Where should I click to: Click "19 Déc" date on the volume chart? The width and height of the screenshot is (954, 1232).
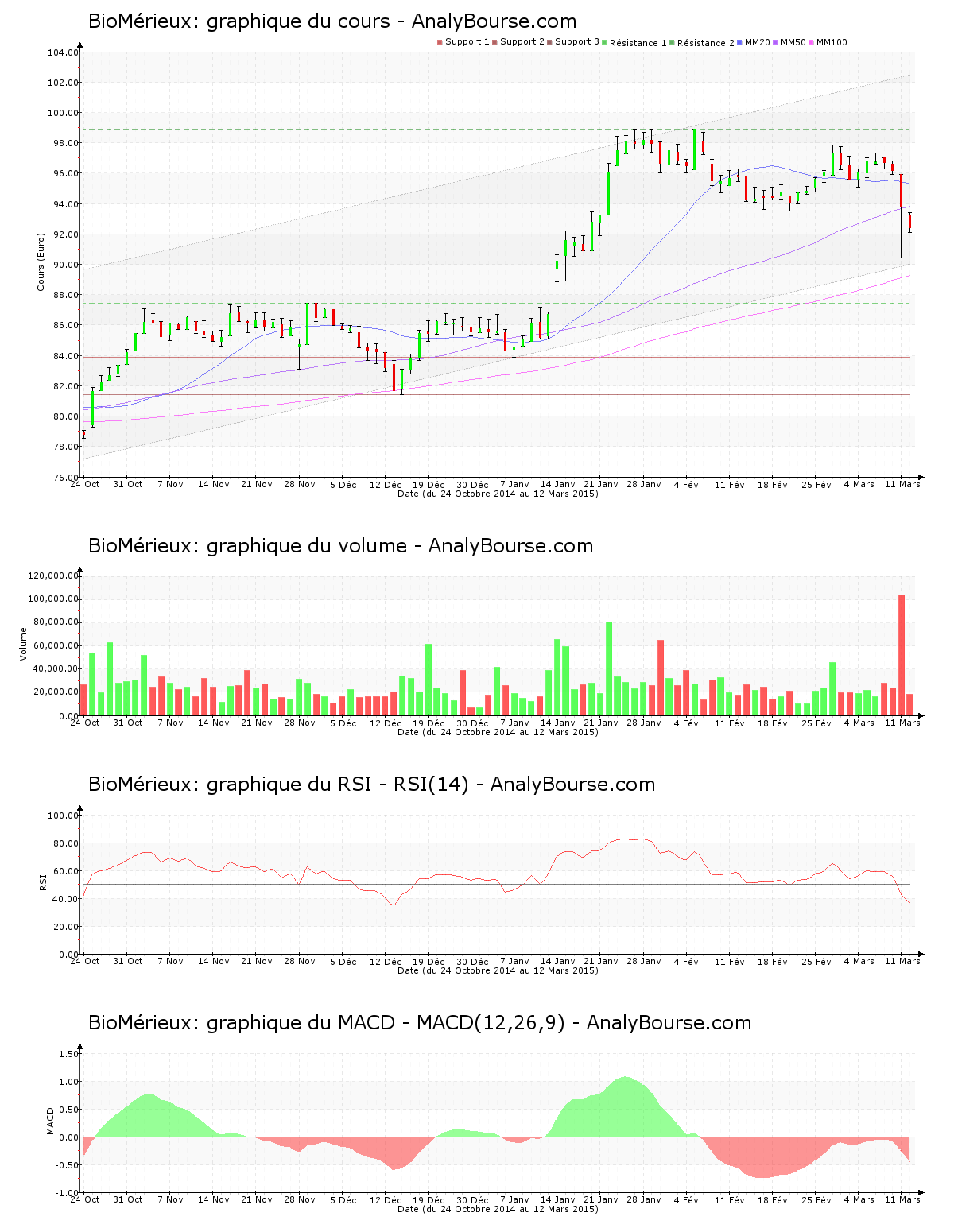pos(429,723)
